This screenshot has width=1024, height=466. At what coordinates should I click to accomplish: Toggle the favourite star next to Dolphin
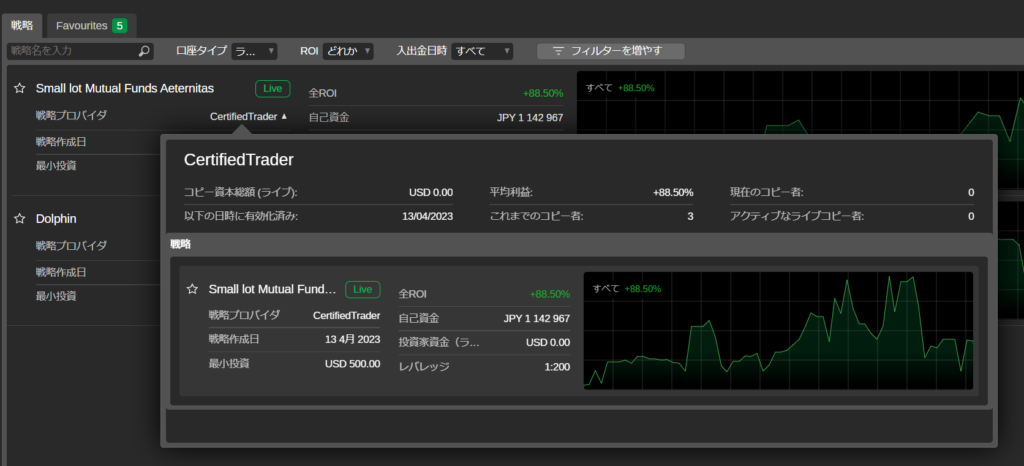coord(19,219)
